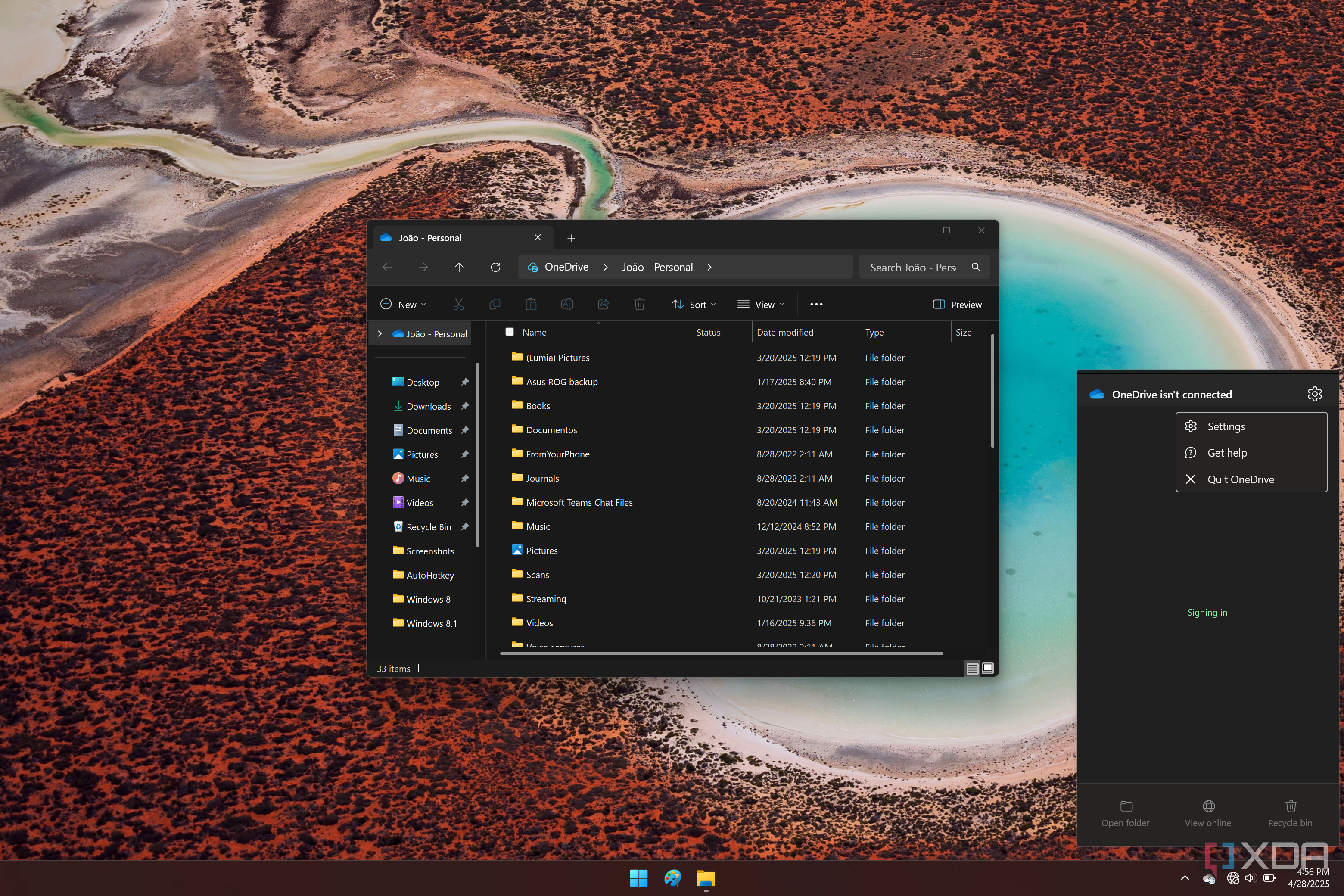This screenshot has width=1344, height=896.
Task: Expand João - Personal tree node
Action: 380,334
